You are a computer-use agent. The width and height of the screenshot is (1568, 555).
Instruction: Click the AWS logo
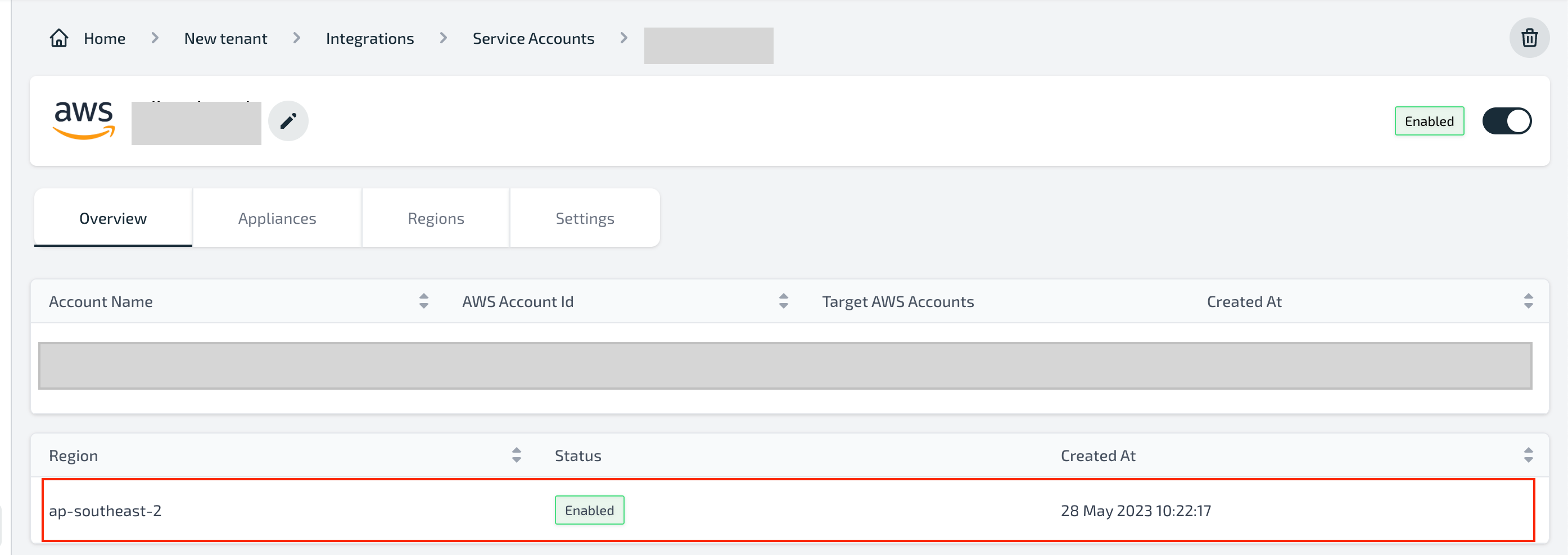coord(84,120)
